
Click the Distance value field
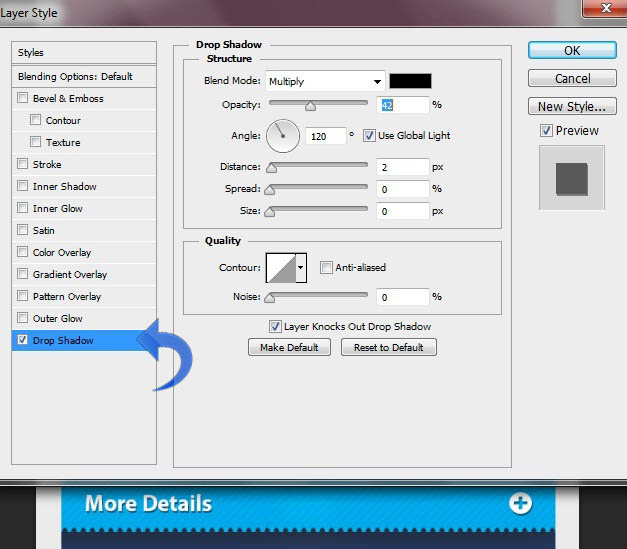(x=403, y=167)
